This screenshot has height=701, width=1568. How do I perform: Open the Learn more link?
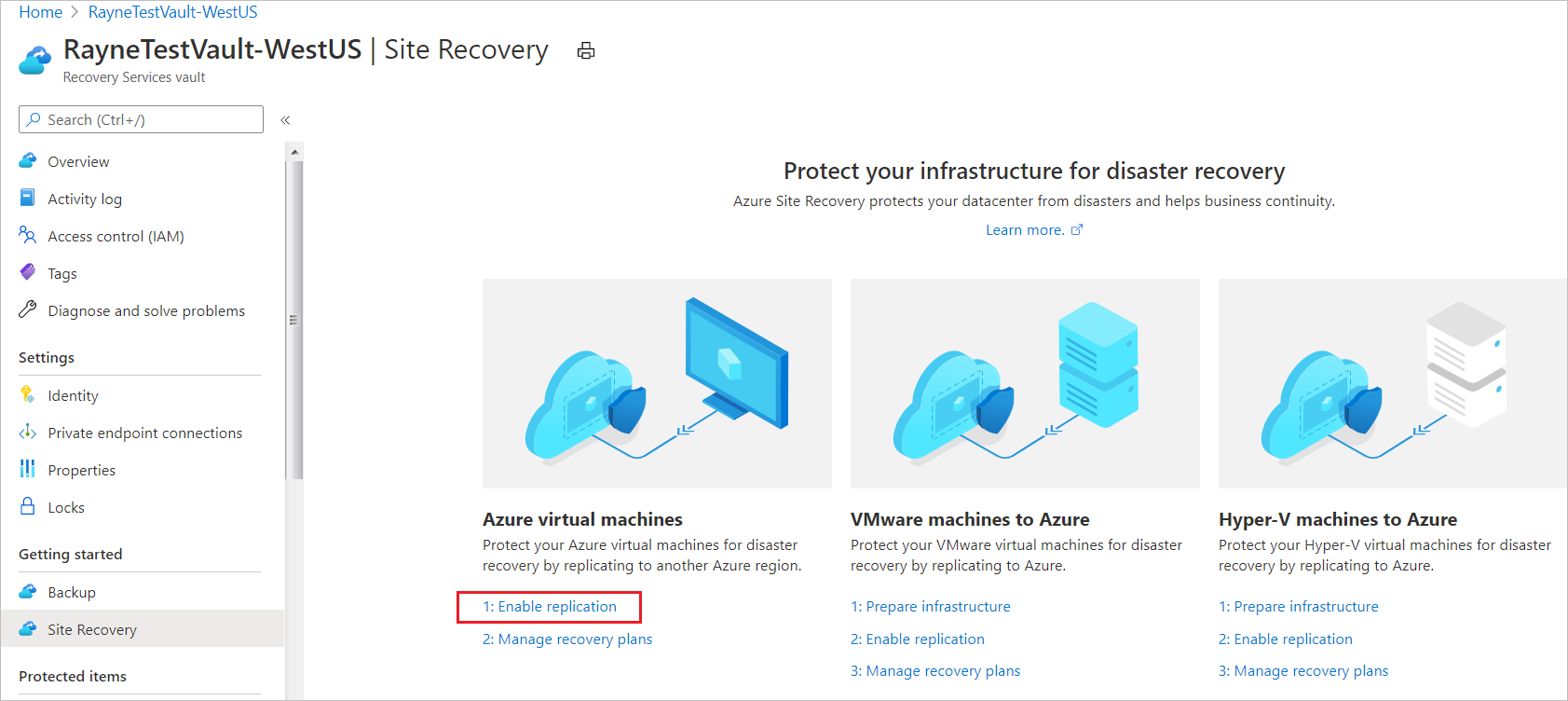1025,229
